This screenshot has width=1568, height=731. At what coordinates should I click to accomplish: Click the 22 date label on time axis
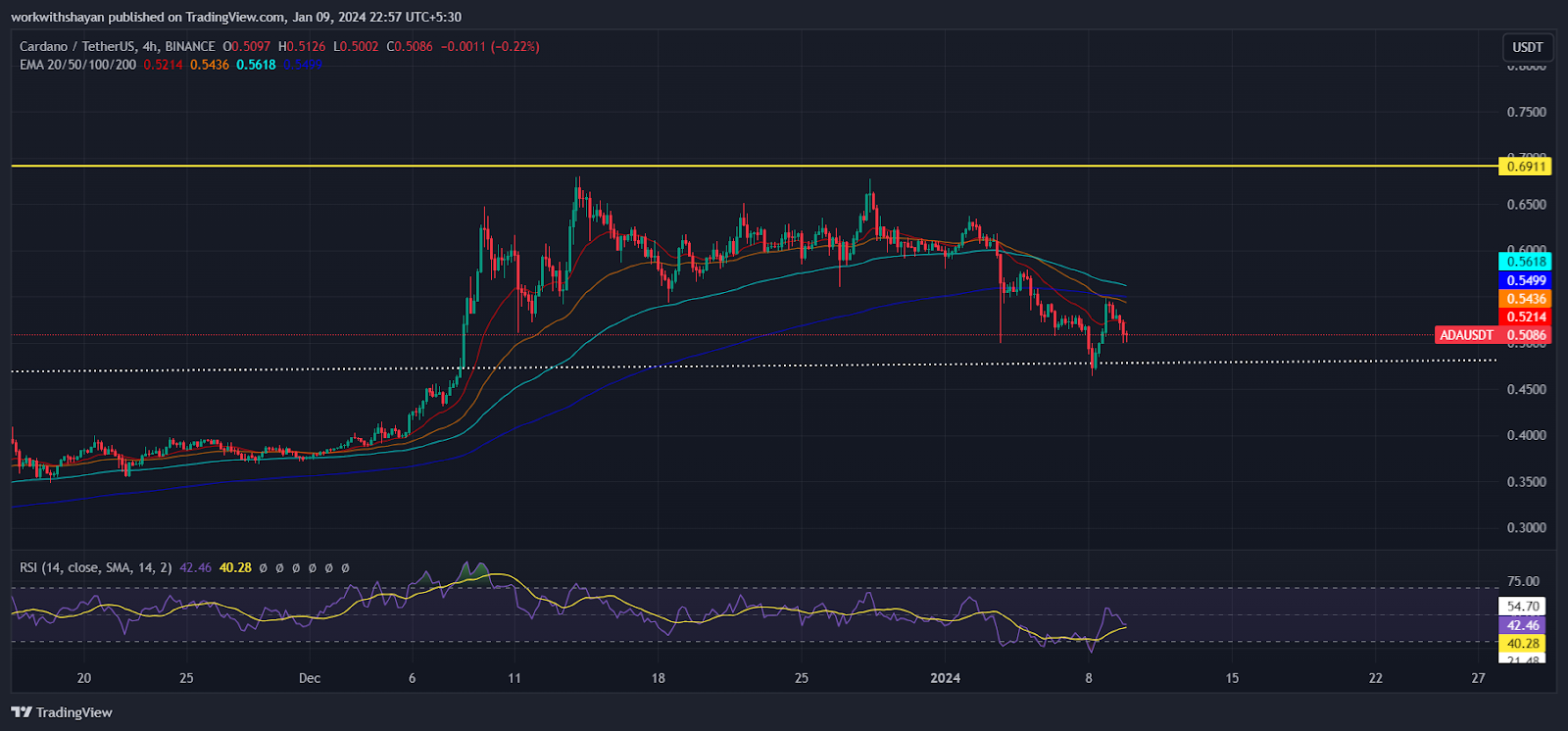coord(1376,678)
